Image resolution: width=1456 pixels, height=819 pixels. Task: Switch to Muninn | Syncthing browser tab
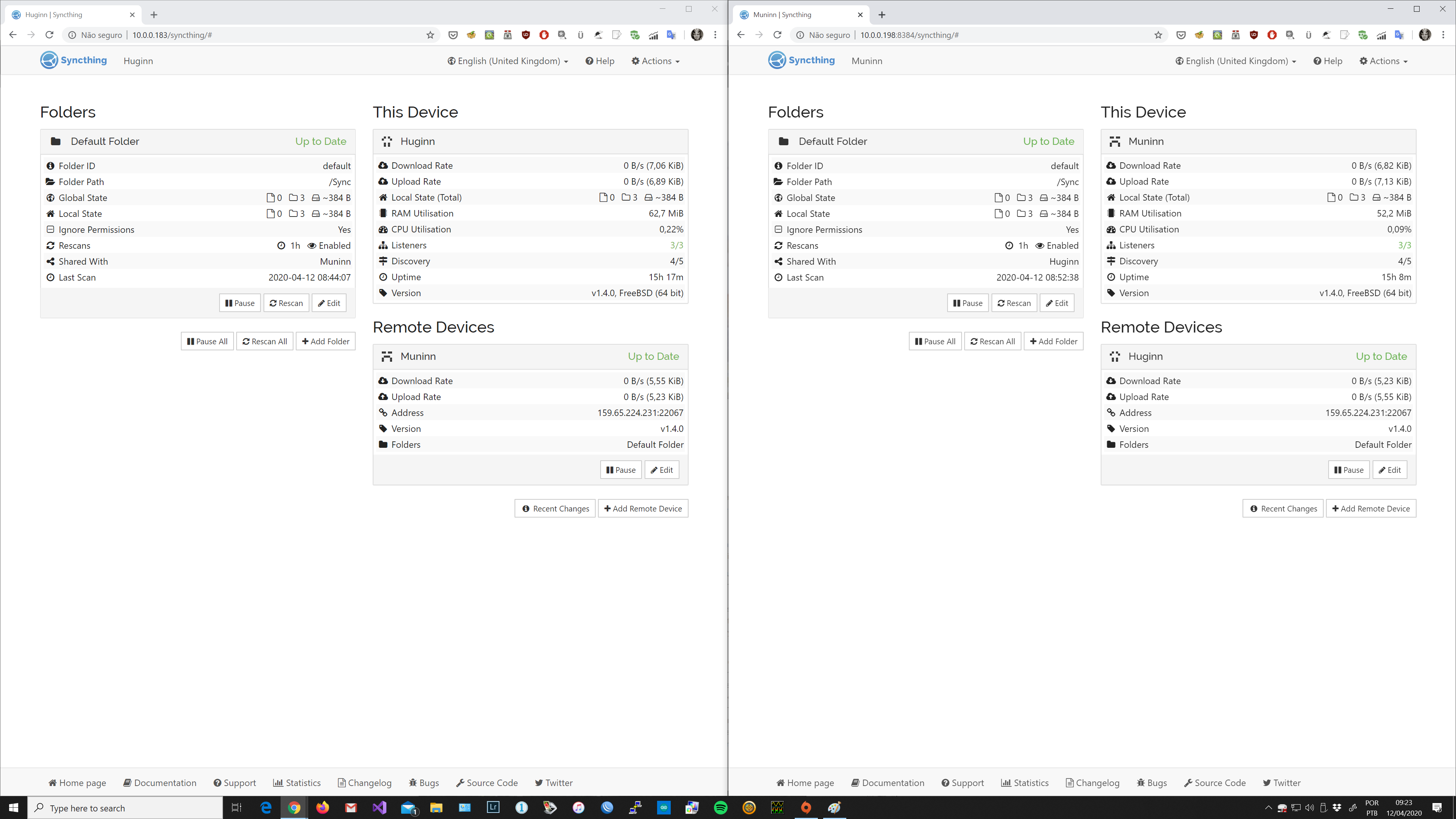tap(802, 15)
